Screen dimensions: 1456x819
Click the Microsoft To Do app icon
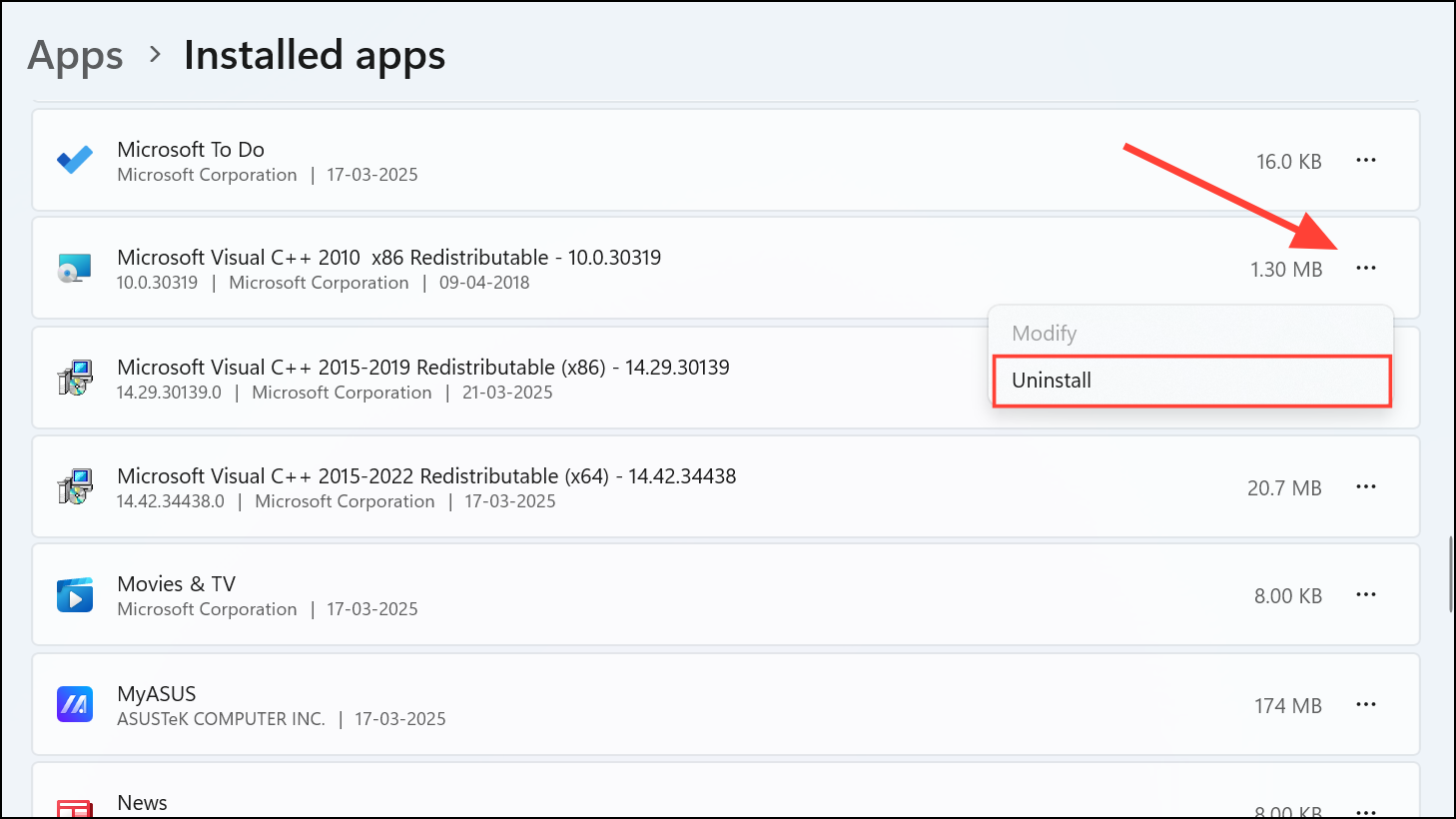pos(75,160)
